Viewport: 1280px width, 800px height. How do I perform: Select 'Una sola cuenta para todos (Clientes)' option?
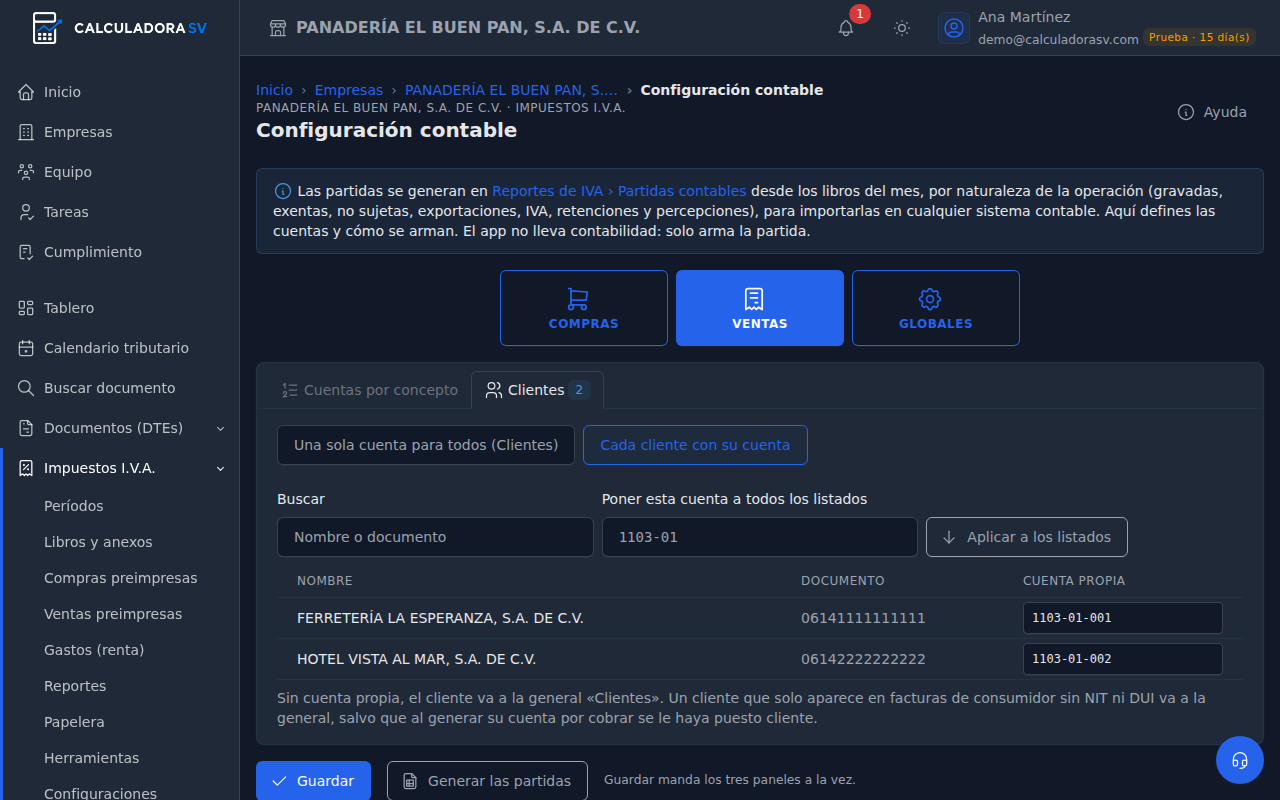[426, 445]
